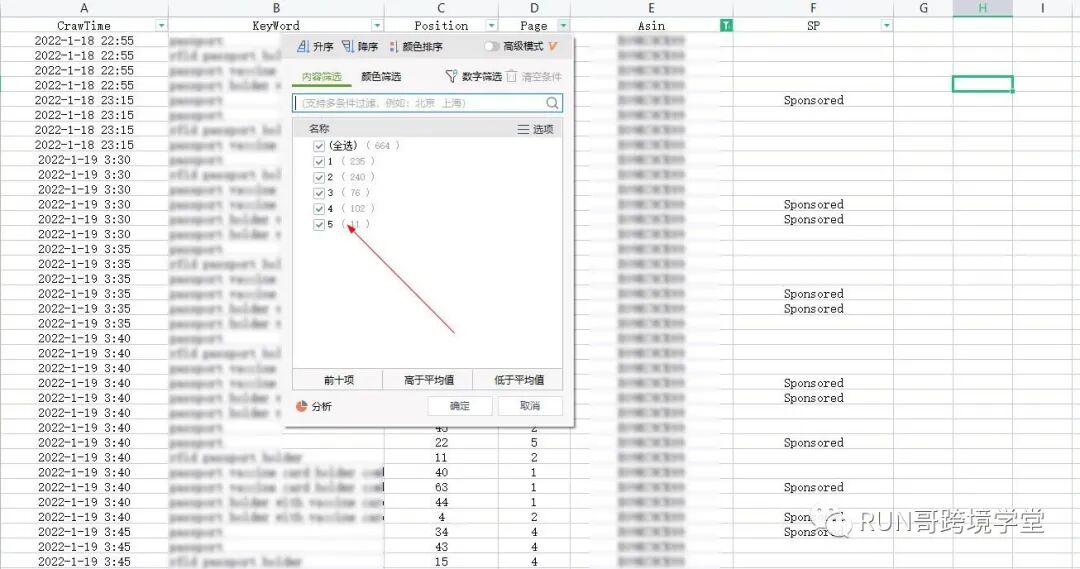Click the 前十项 top ten button
Viewport: 1080px width, 569px height.
338,380
